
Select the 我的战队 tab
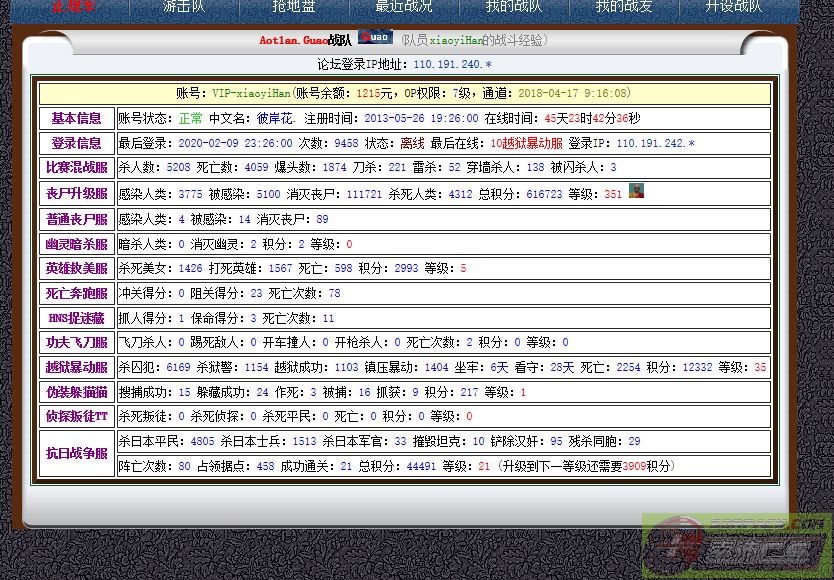tap(514, 6)
